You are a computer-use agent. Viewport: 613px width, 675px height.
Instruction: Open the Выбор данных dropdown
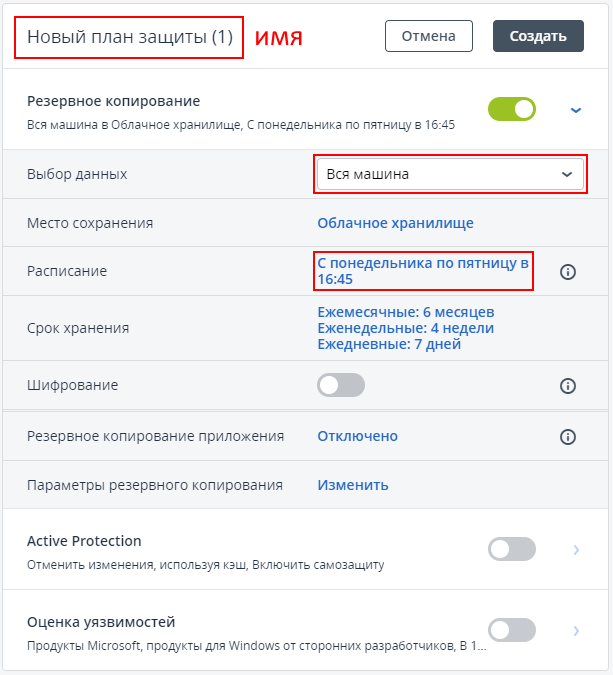(450, 174)
